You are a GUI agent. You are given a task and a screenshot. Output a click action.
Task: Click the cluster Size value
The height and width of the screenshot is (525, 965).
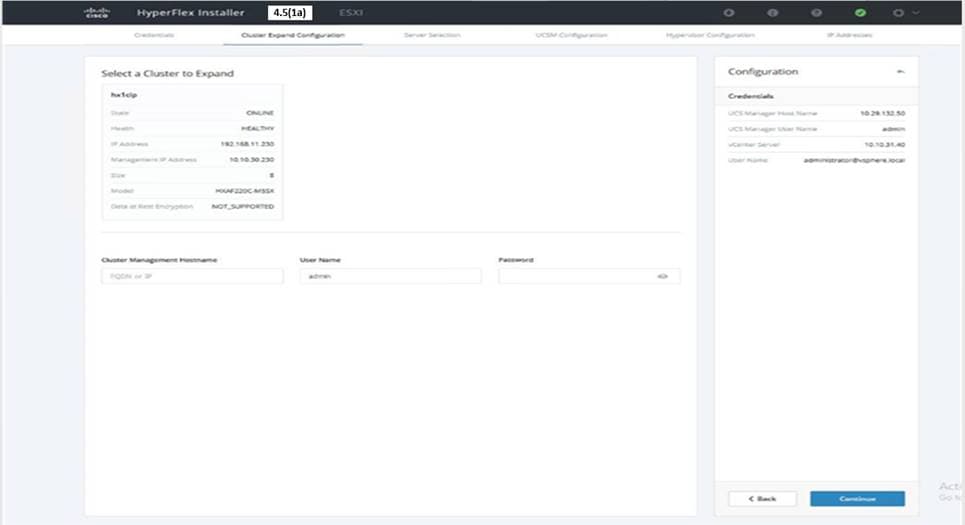[x=271, y=175]
